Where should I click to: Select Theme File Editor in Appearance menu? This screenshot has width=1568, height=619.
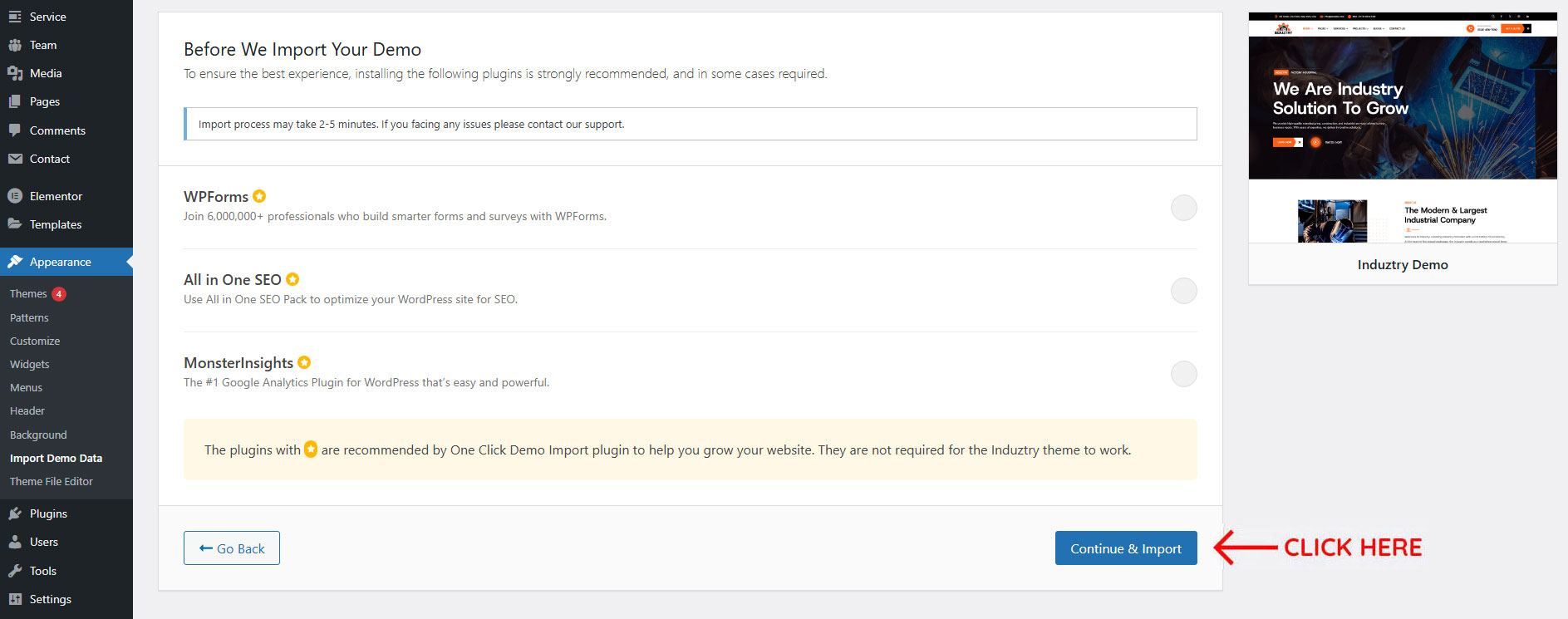[x=52, y=482]
